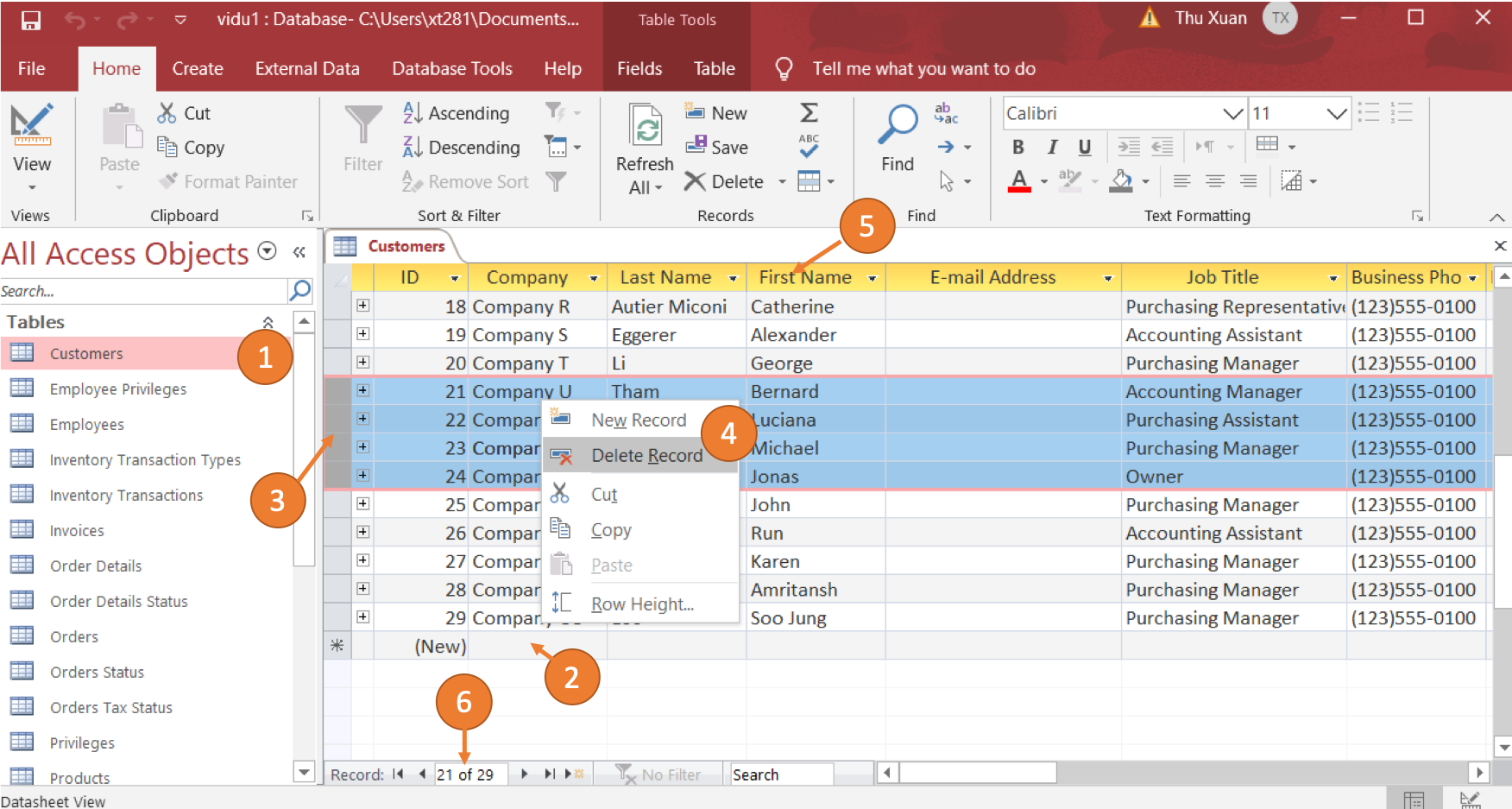Toggle Bold formatting
Image resolution: width=1512 pixels, height=809 pixels.
coord(1018,147)
